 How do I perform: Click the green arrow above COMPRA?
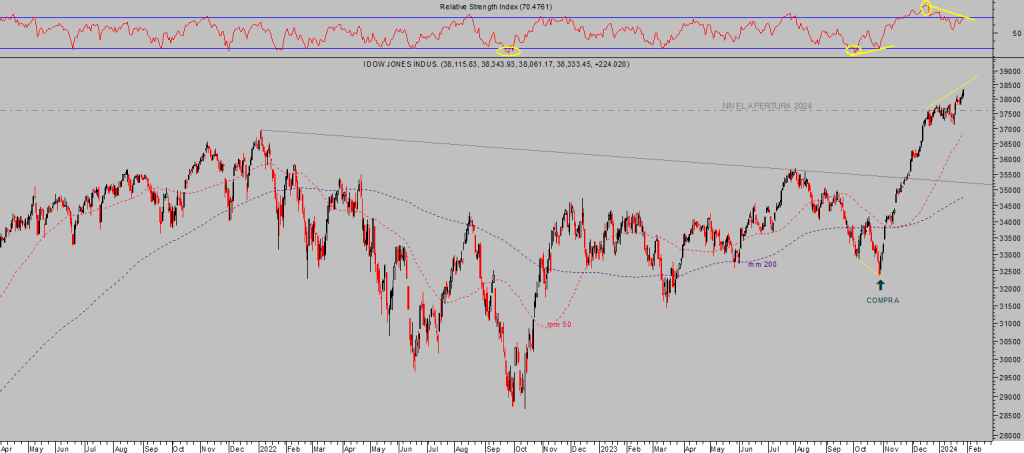pyautogui.click(x=880, y=284)
